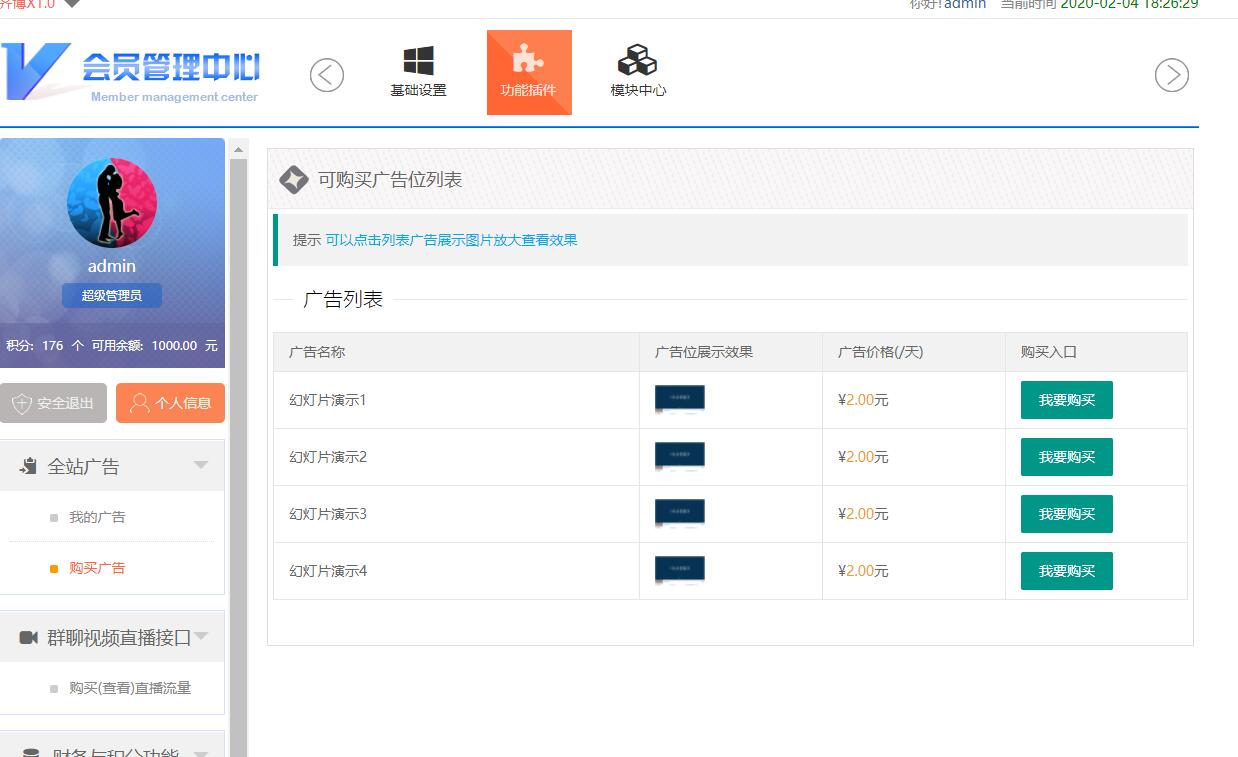Click the video camera icon beside 群聊视频直播接口
The image size is (1238, 757).
pyautogui.click(x=29, y=638)
